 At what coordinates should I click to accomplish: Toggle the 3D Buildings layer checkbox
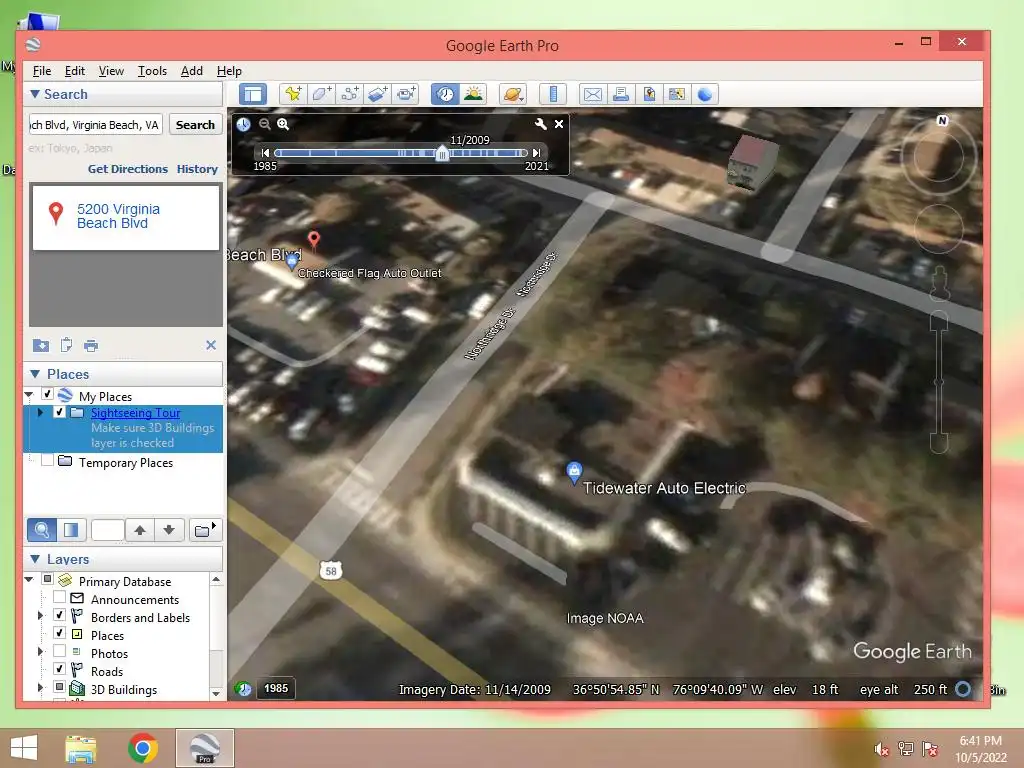click(x=59, y=687)
